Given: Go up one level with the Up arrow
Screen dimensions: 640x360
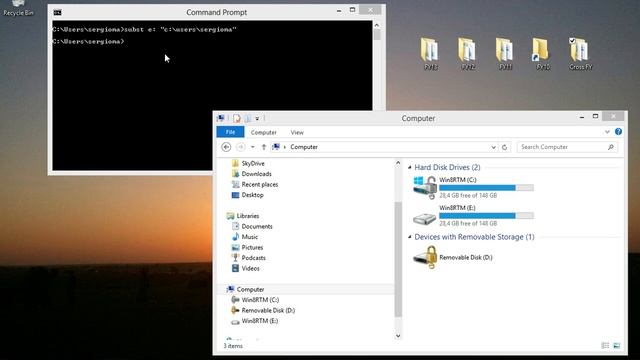Looking at the screenshot, I should 264,147.
